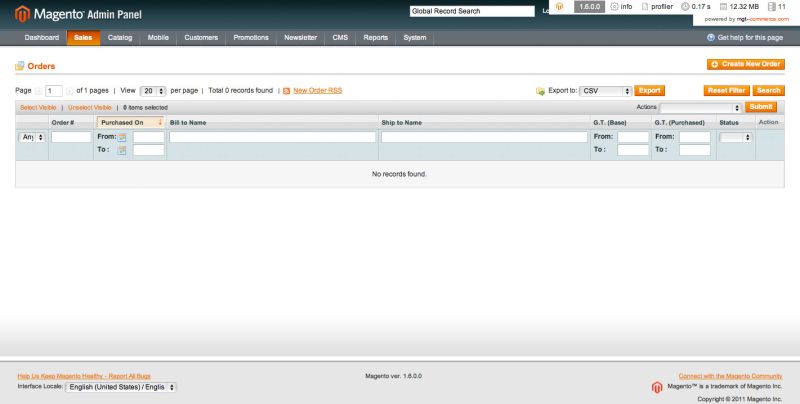
Task: Open the Actions dropdown
Action: point(700,108)
